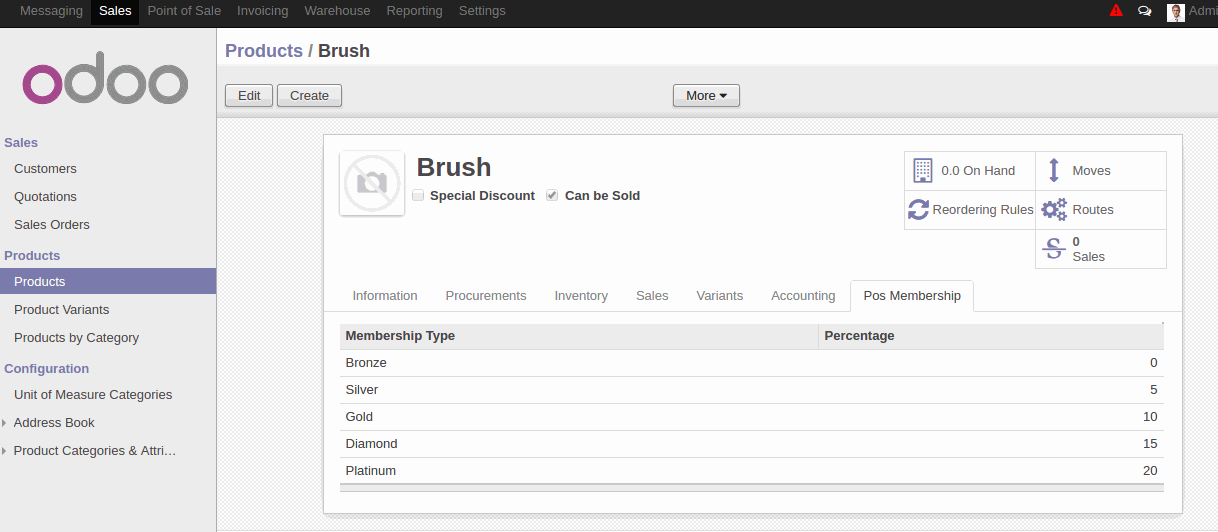Click the Routes gears icon

1054,210
